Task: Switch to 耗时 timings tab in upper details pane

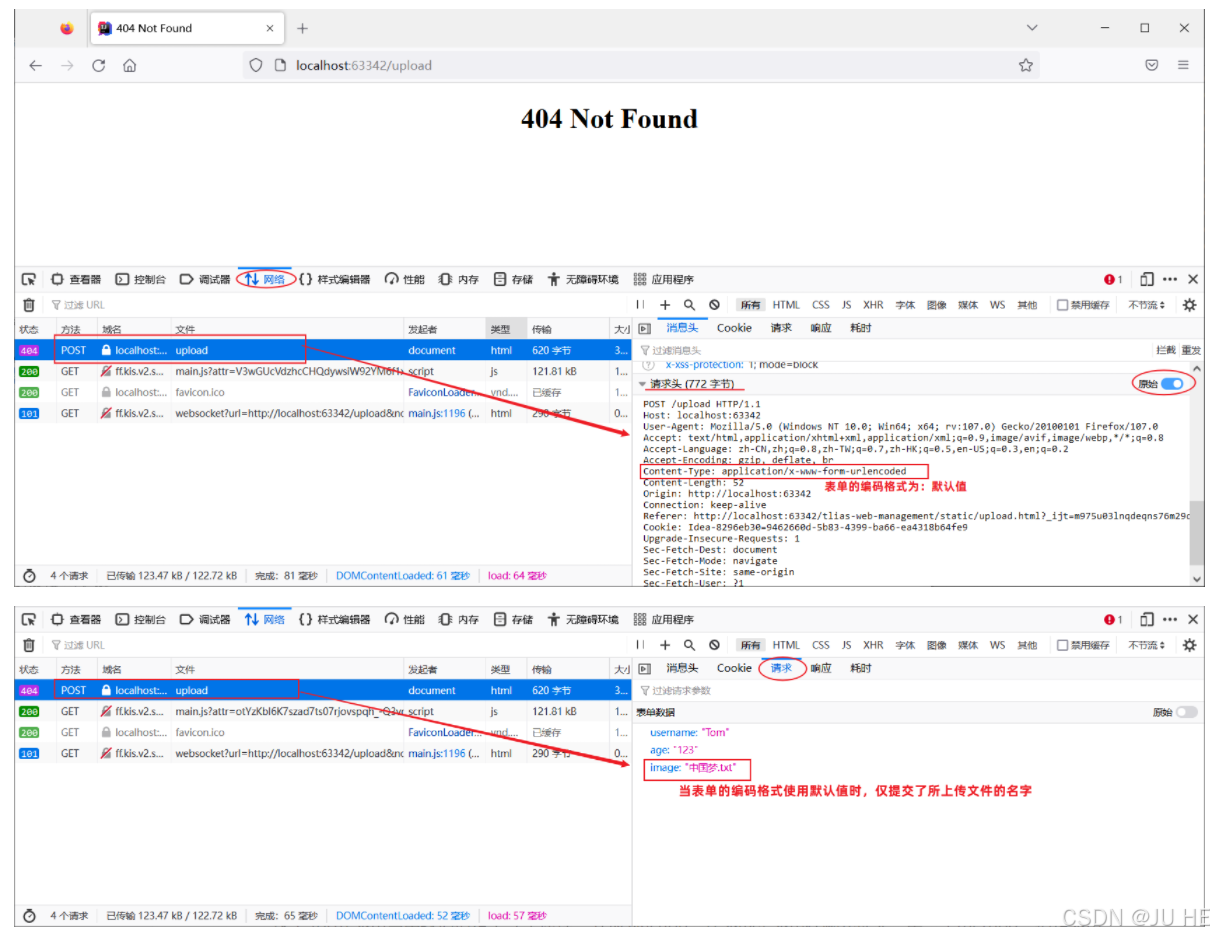Action: (861, 328)
